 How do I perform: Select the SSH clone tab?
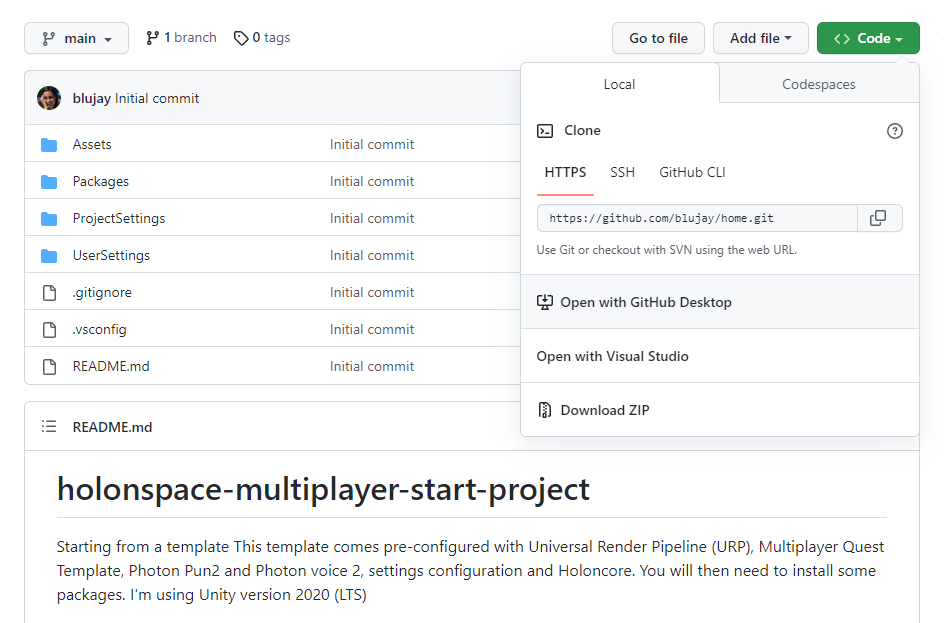pyautogui.click(x=623, y=173)
